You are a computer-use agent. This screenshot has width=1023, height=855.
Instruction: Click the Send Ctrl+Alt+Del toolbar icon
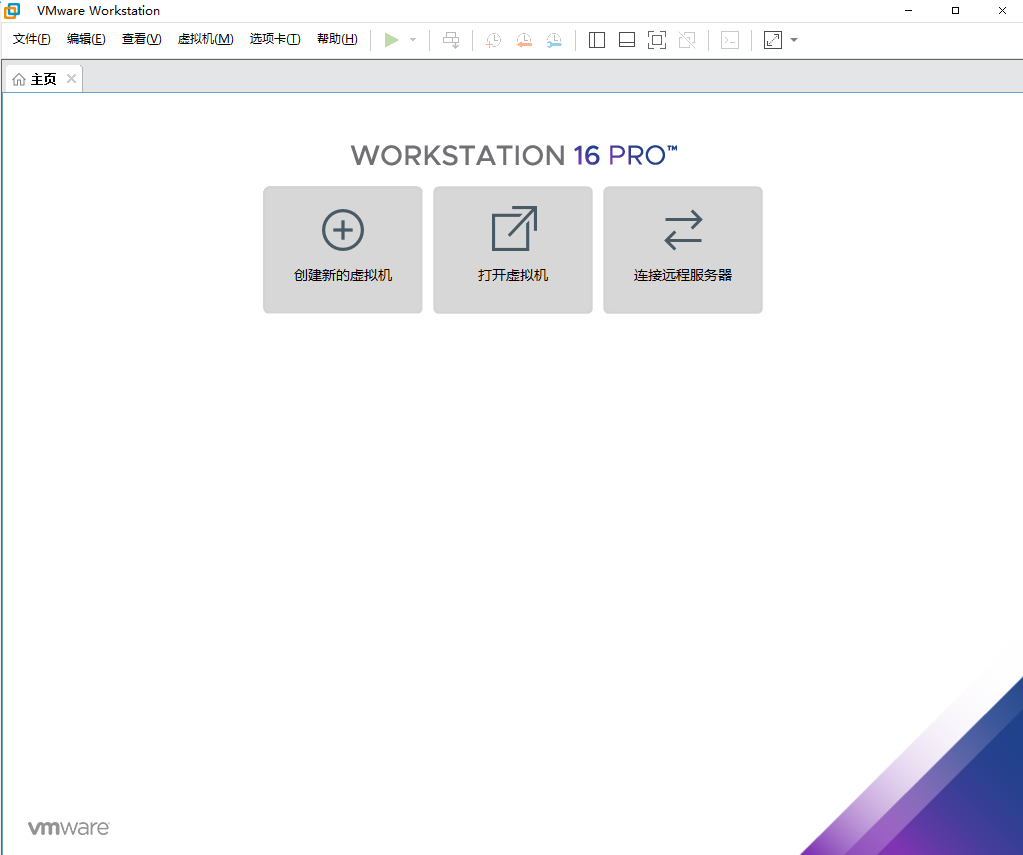451,40
